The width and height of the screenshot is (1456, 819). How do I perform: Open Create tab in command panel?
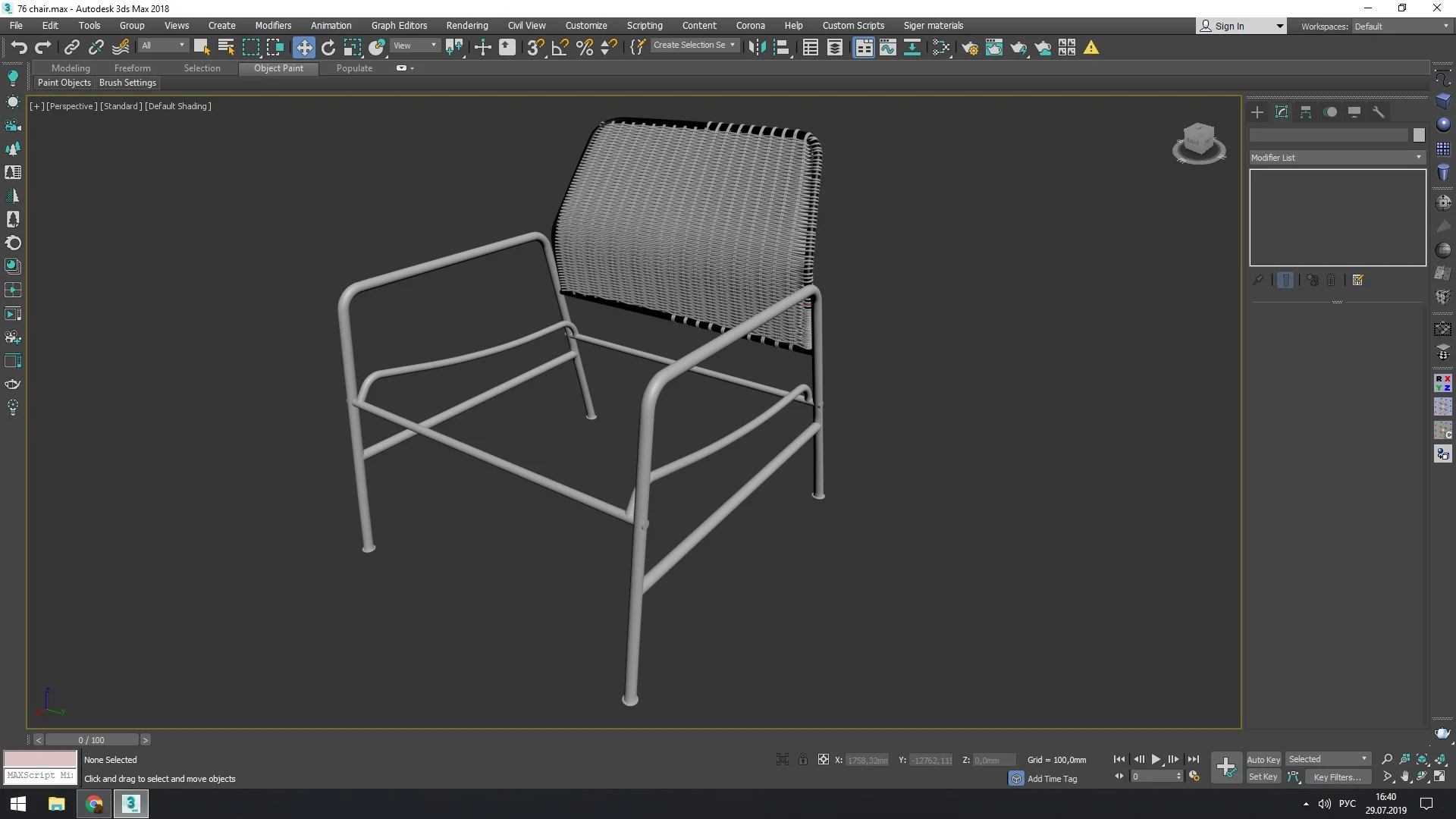point(1257,112)
